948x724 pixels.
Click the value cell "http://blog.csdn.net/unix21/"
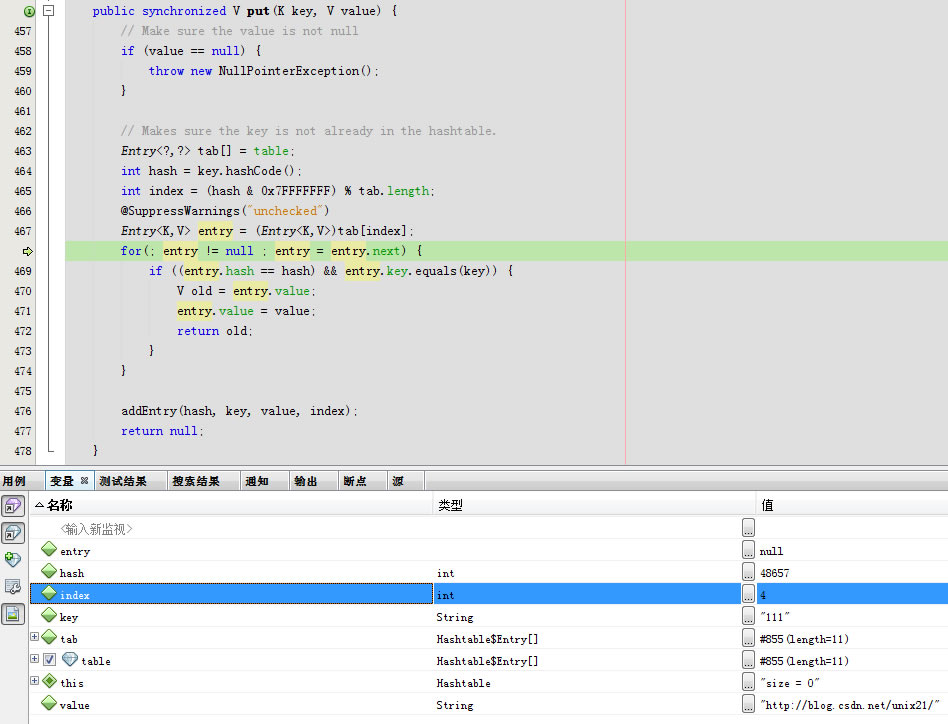[x=851, y=705]
